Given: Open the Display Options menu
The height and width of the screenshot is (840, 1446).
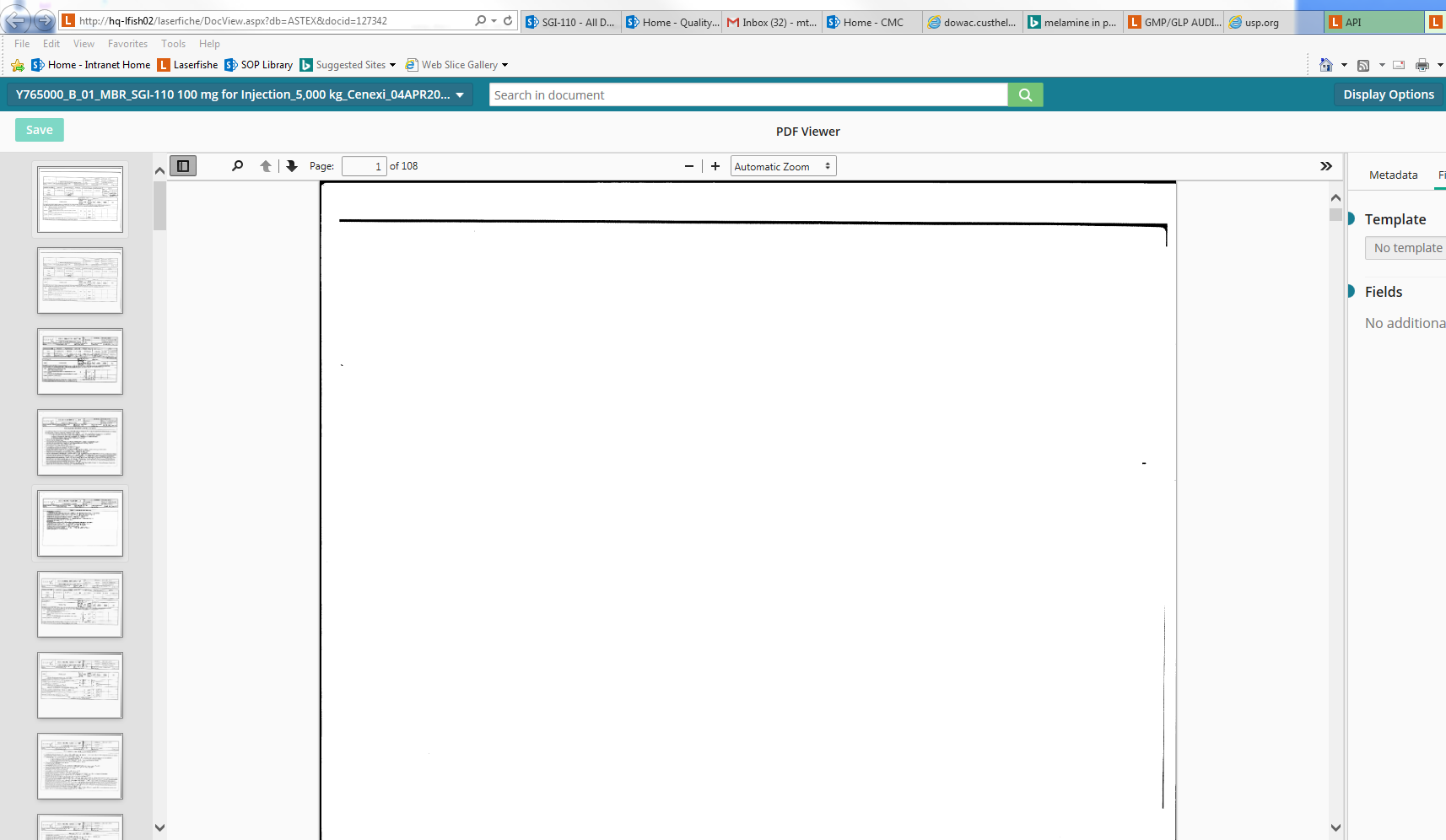Looking at the screenshot, I should point(1389,94).
